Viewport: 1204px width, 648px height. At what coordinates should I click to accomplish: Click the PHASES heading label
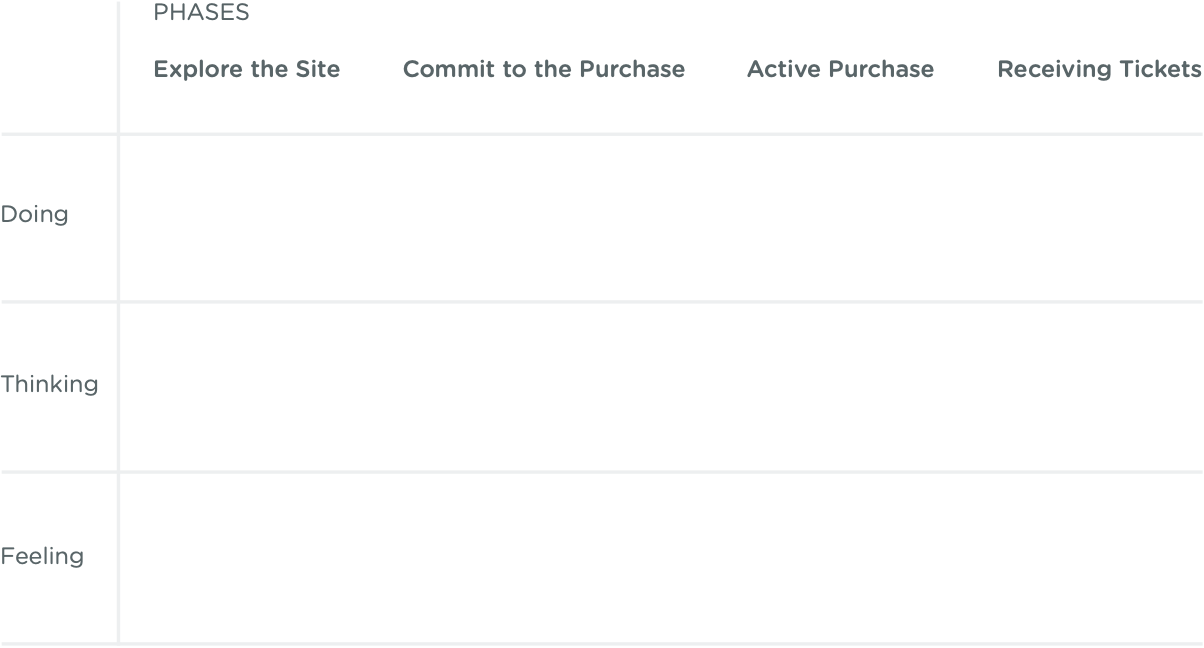[201, 14]
